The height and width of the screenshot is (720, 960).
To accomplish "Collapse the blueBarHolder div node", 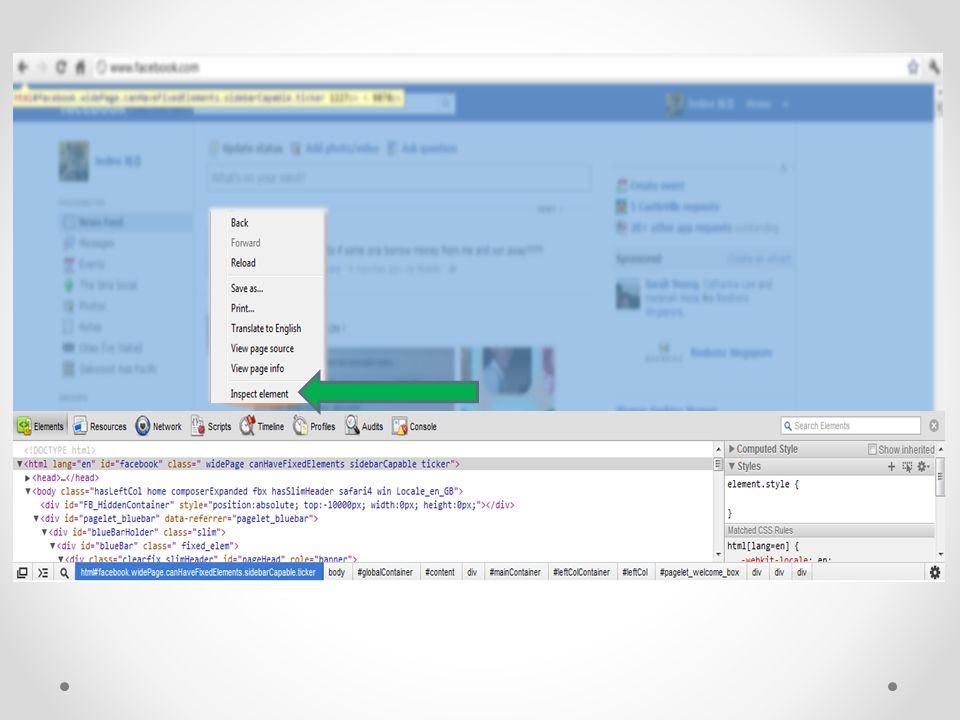I will pyautogui.click(x=44, y=532).
